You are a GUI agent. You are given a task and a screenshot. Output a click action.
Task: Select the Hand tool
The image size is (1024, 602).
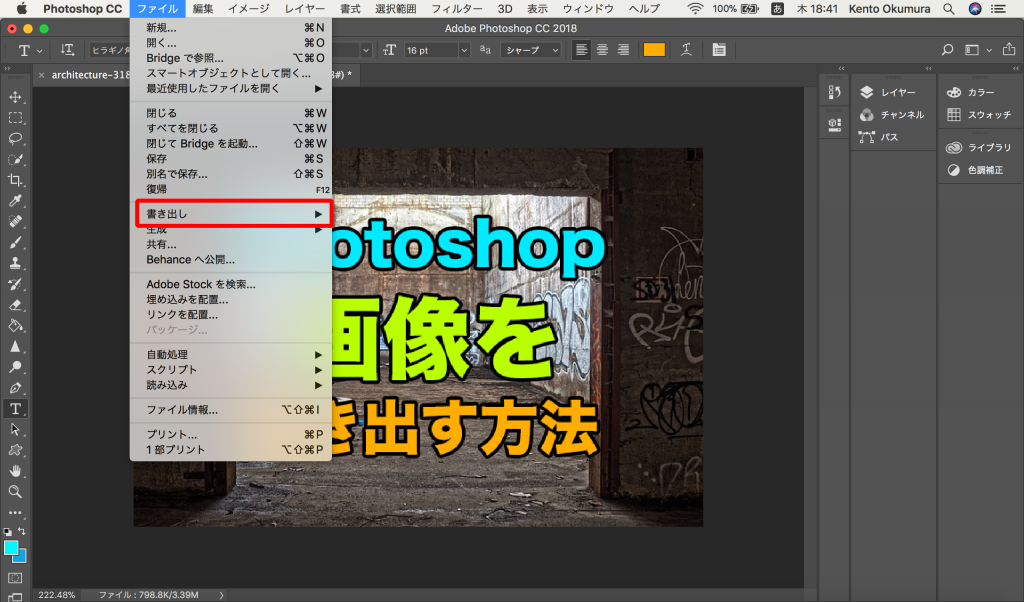[x=15, y=471]
